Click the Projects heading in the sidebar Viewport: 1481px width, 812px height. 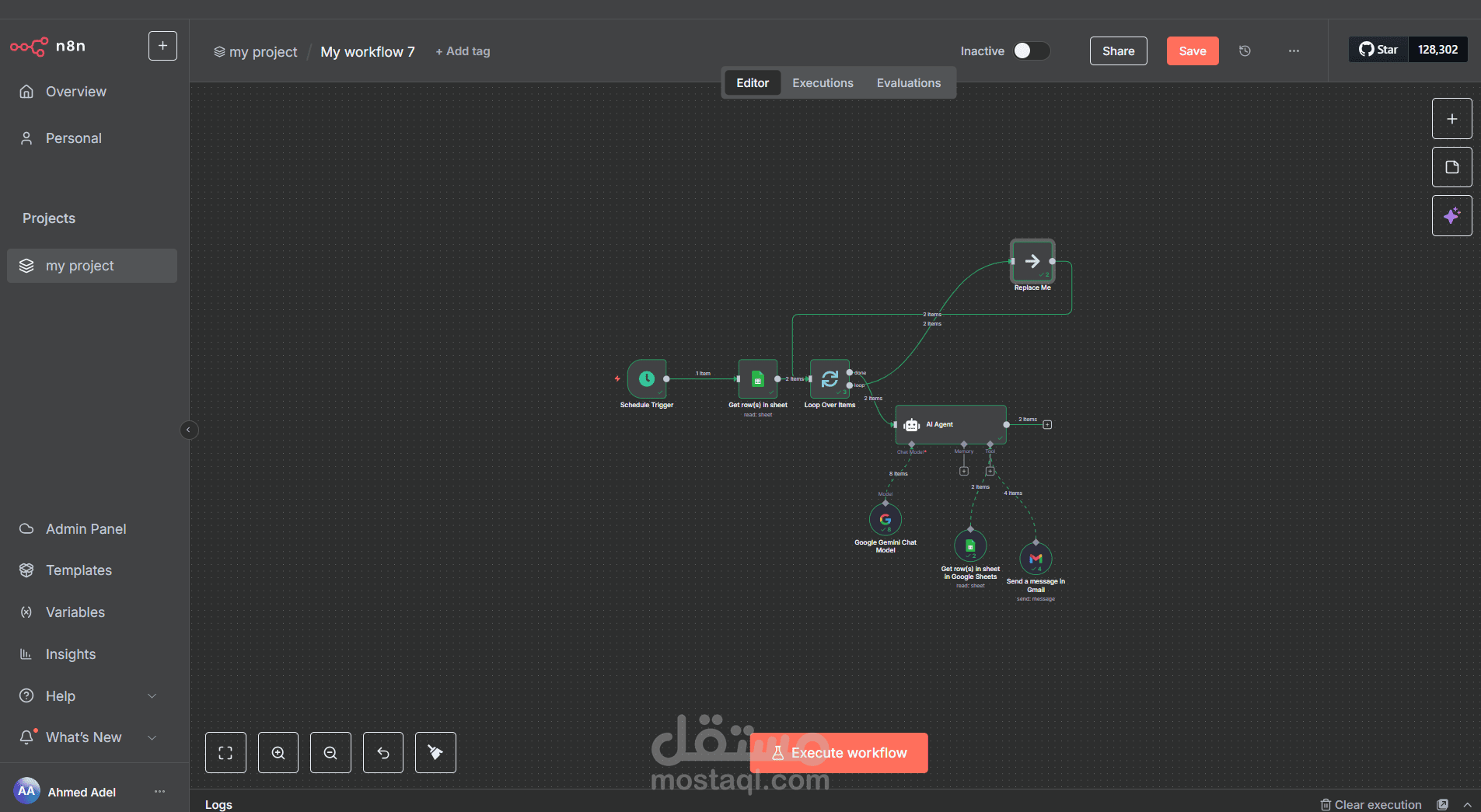tap(49, 218)
